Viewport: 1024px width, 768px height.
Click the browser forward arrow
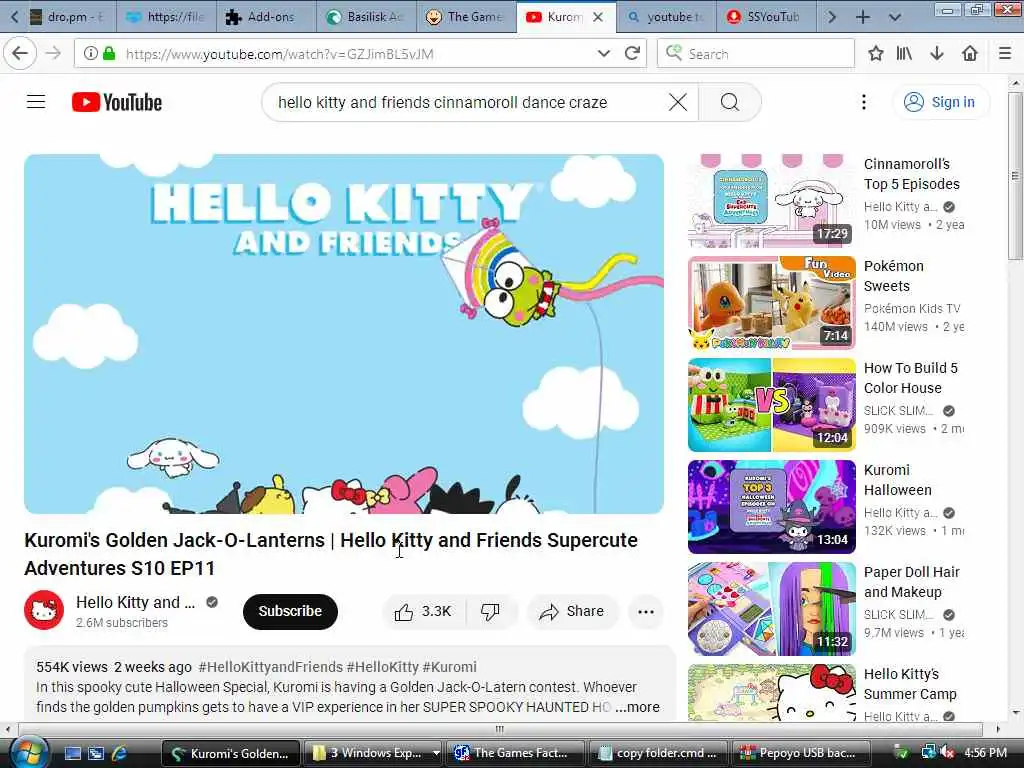click(x=54, y=54)
